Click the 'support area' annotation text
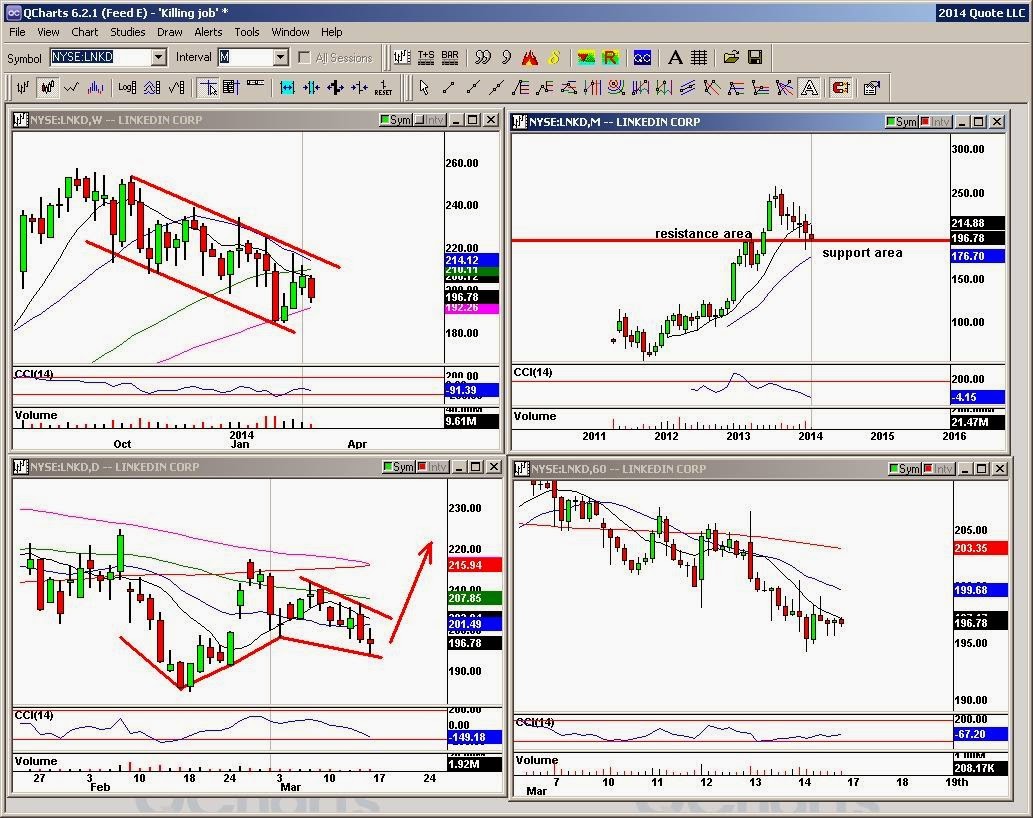The image size is (1033, 818). [862, 253]
